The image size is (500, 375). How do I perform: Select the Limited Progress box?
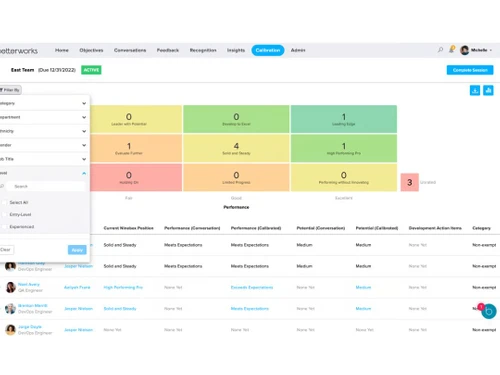236,177
